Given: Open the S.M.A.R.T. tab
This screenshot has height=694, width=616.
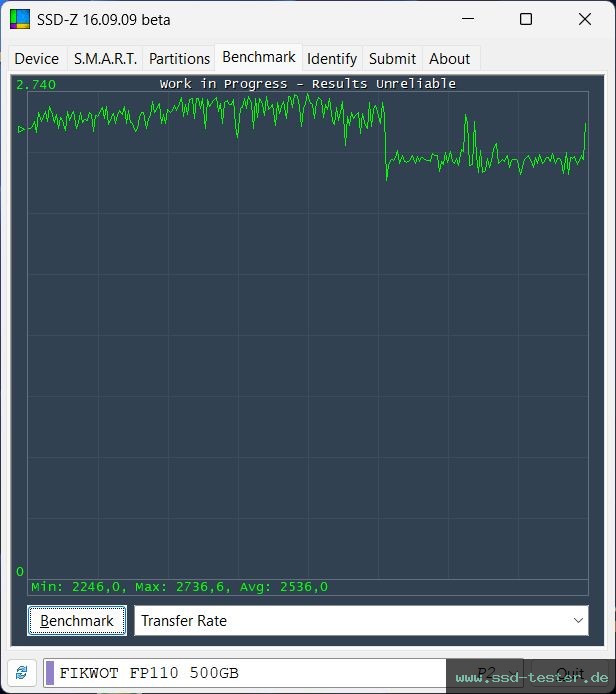Looking at the screenshot, I should tap(105, 58).
